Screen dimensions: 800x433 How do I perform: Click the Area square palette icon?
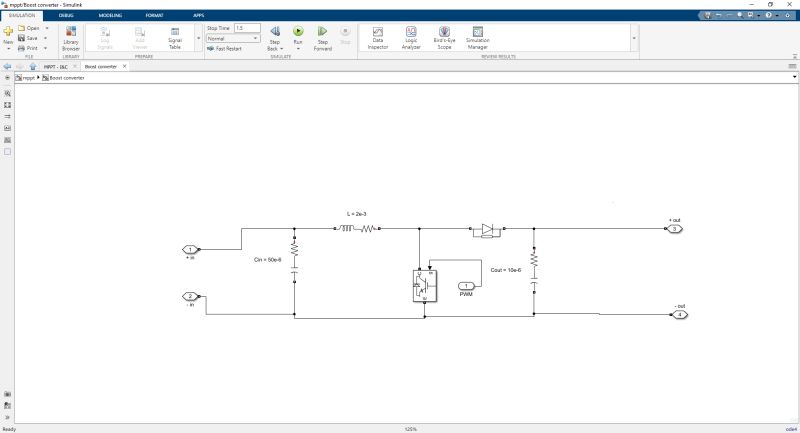[x=7, y=151]
